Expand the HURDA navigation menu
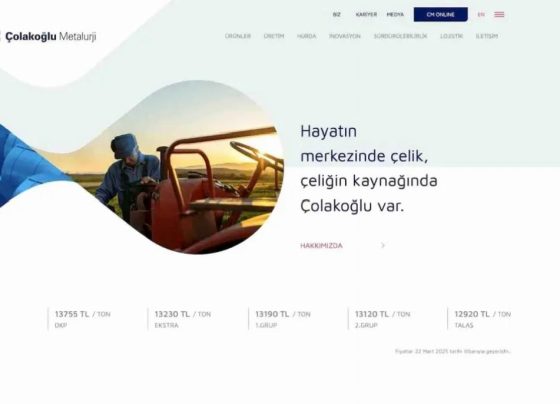 (306, 36)
